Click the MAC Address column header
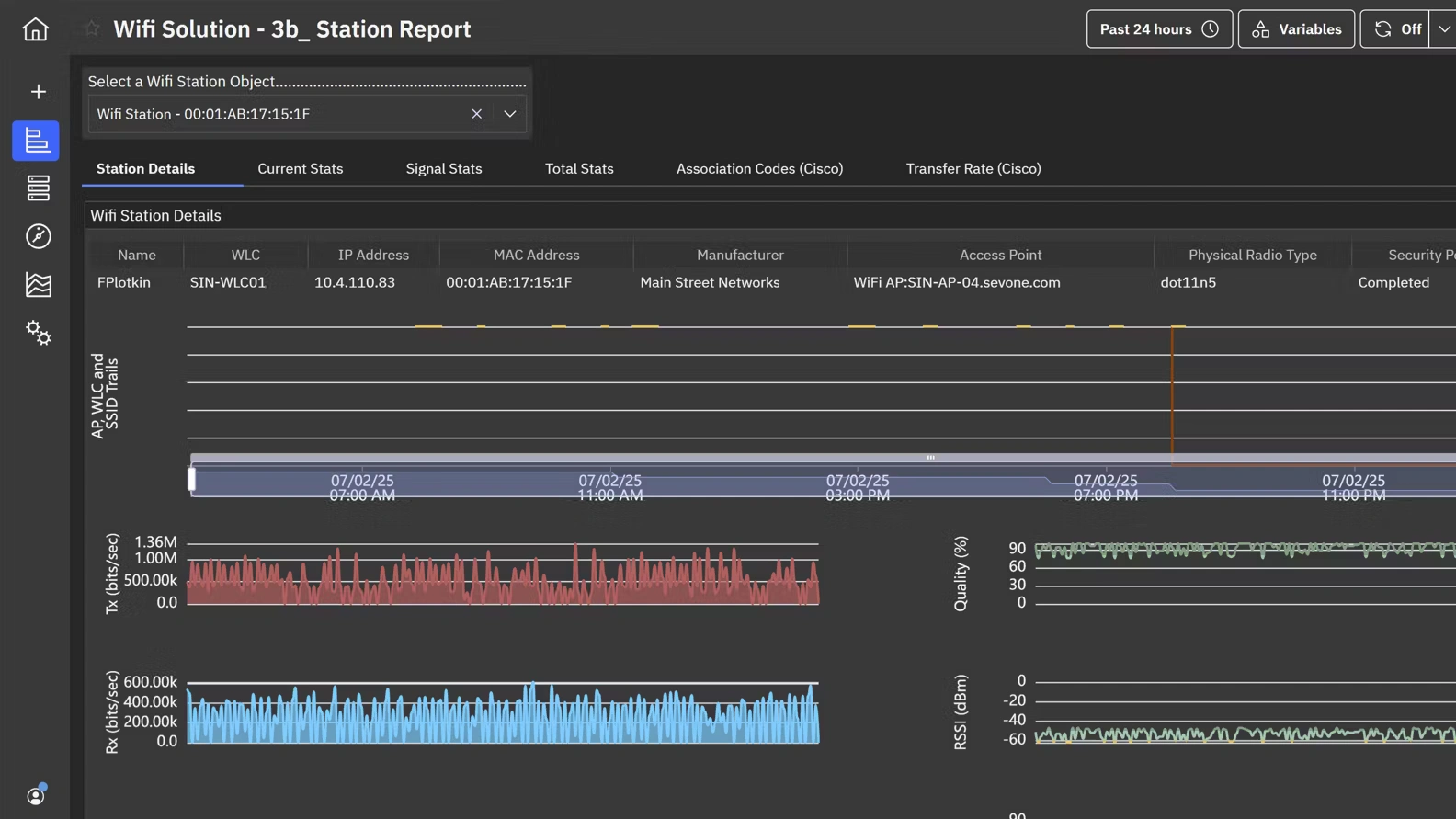1456x819 pixels. pyautogui.click(x=536, y=256)
